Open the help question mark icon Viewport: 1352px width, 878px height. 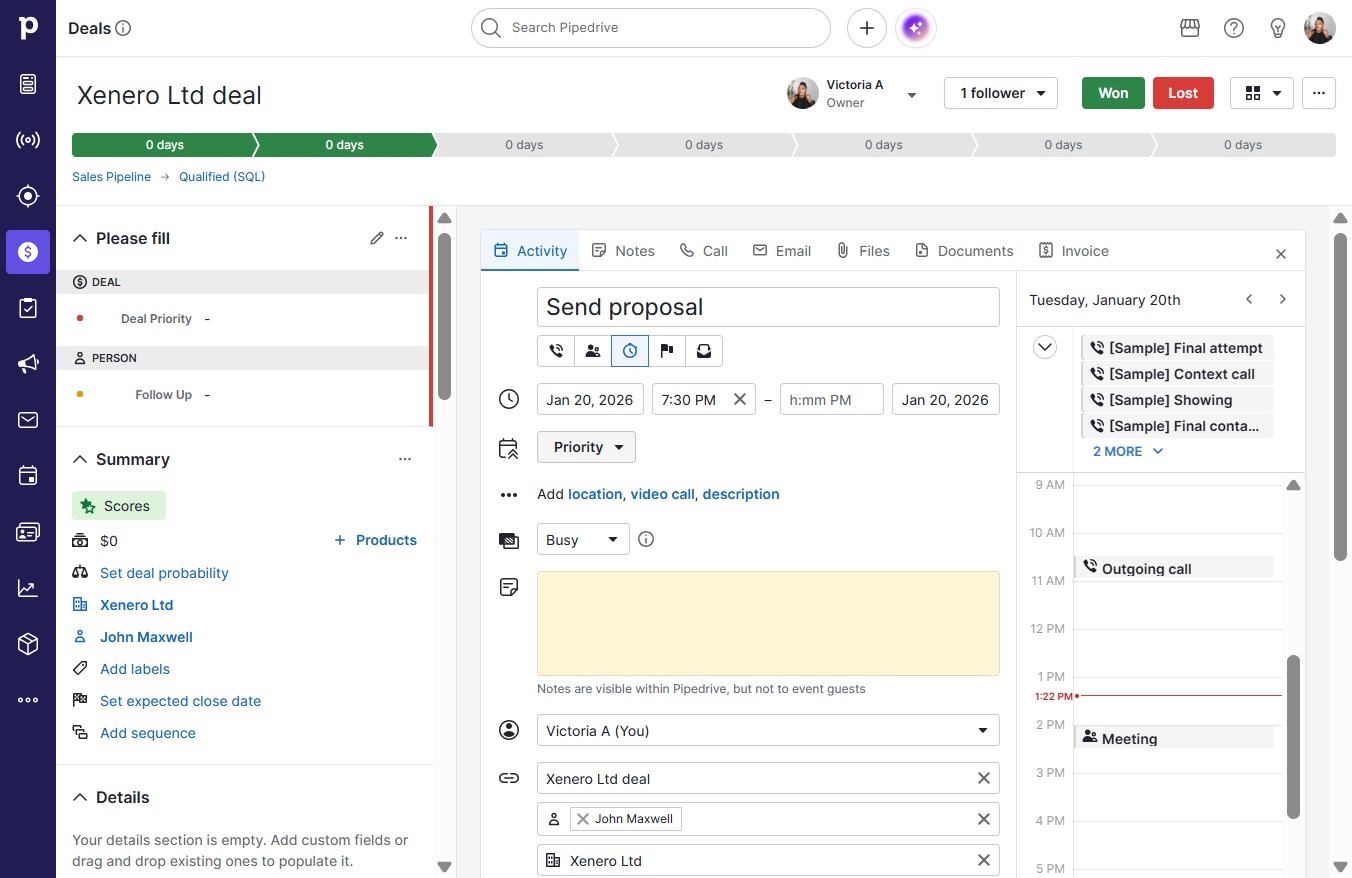click(1234, 28)
